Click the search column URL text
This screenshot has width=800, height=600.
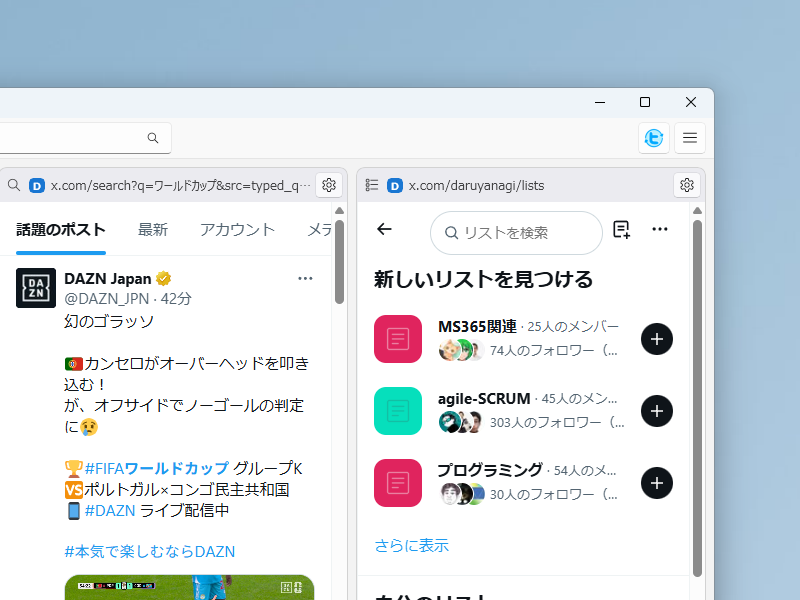(x=181, y=185)
